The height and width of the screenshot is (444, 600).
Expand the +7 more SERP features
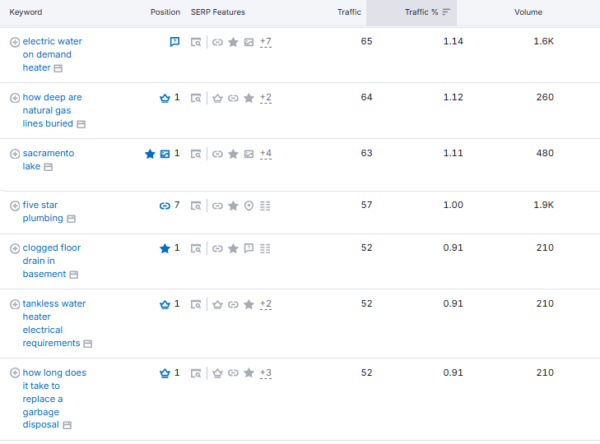point(265,42)
